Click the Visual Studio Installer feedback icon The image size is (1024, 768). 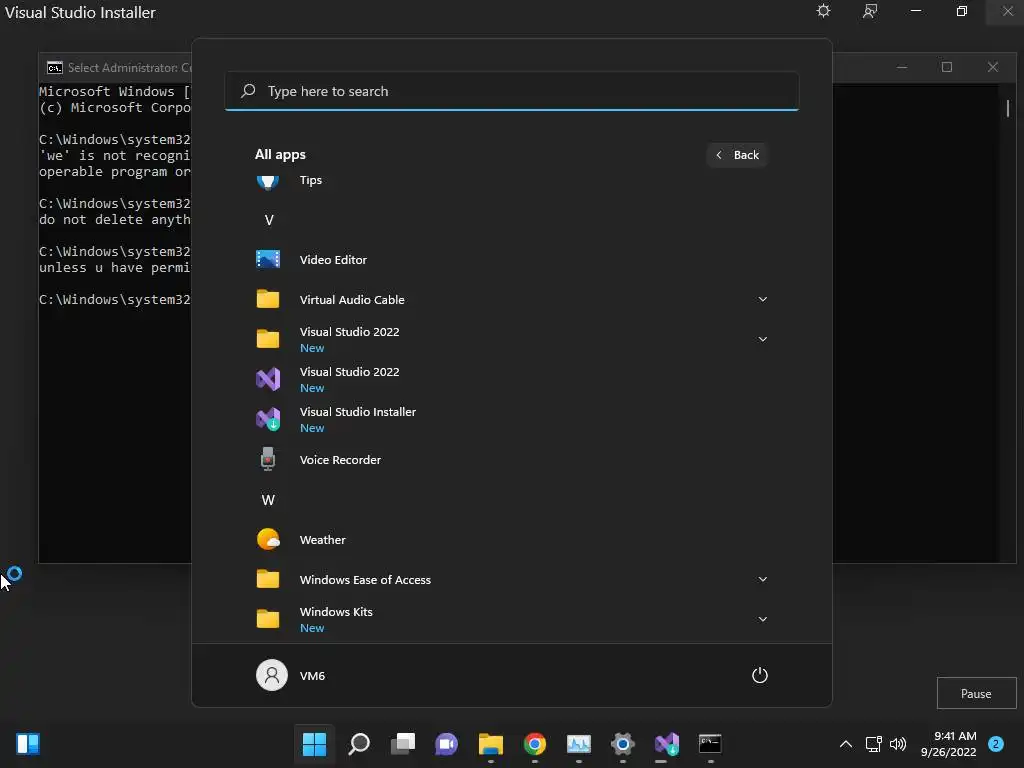click(x=870, y=11)
